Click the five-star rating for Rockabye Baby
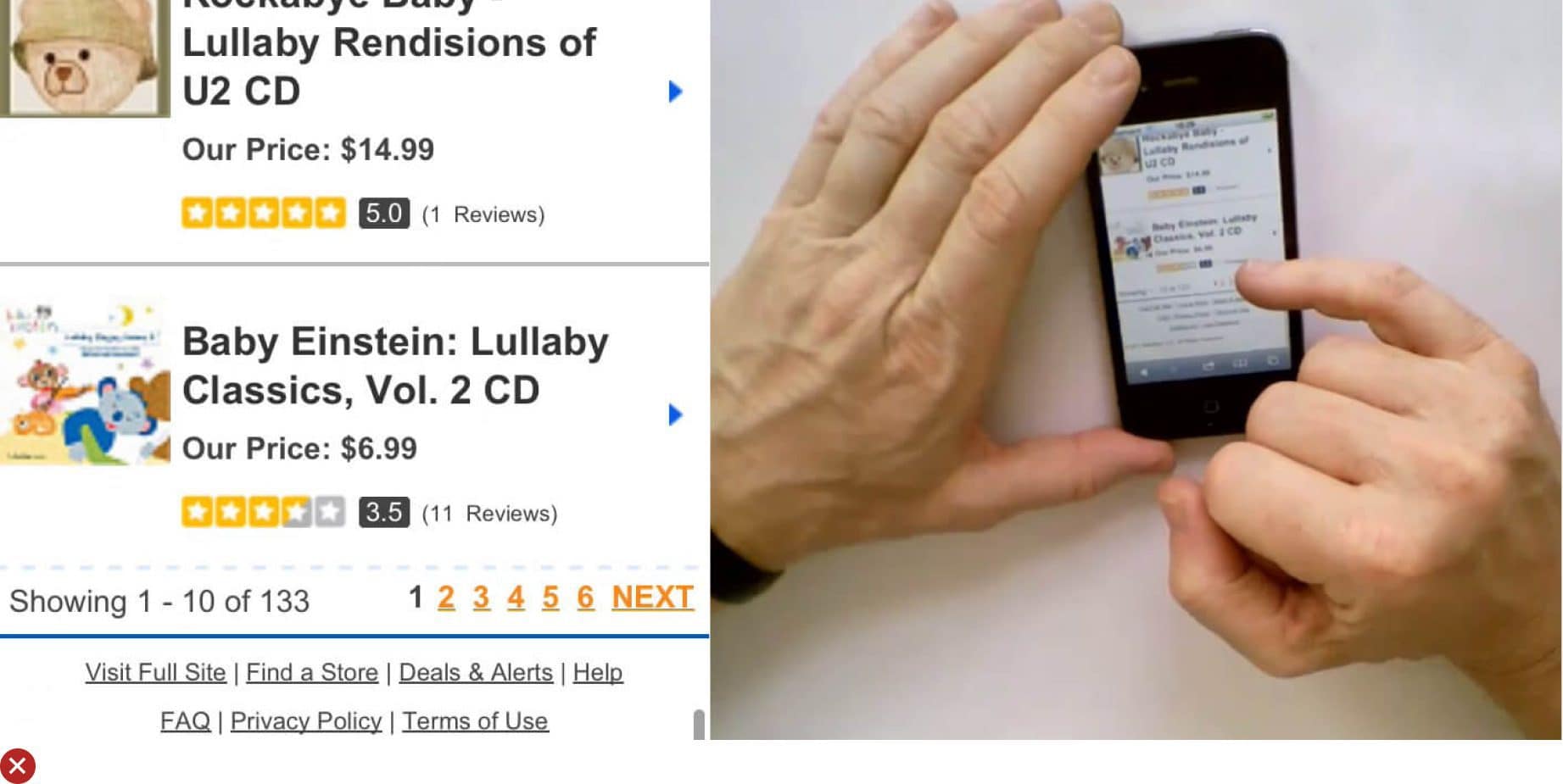The width and height of the screenshot is (1563, 784). (264, 213)
